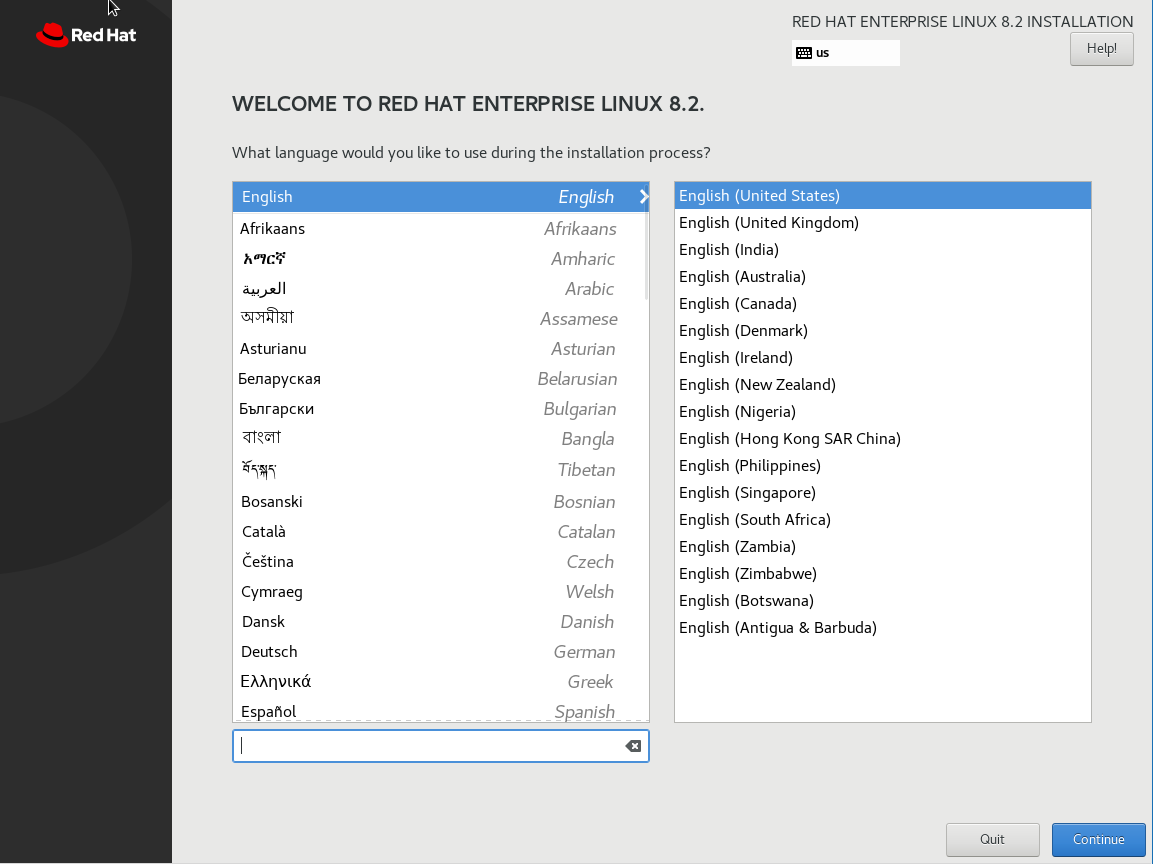Click the keyboard layout icon next to us
Image resolution: width=1153 pixels, height=864 pixels.
click(804, 53)
